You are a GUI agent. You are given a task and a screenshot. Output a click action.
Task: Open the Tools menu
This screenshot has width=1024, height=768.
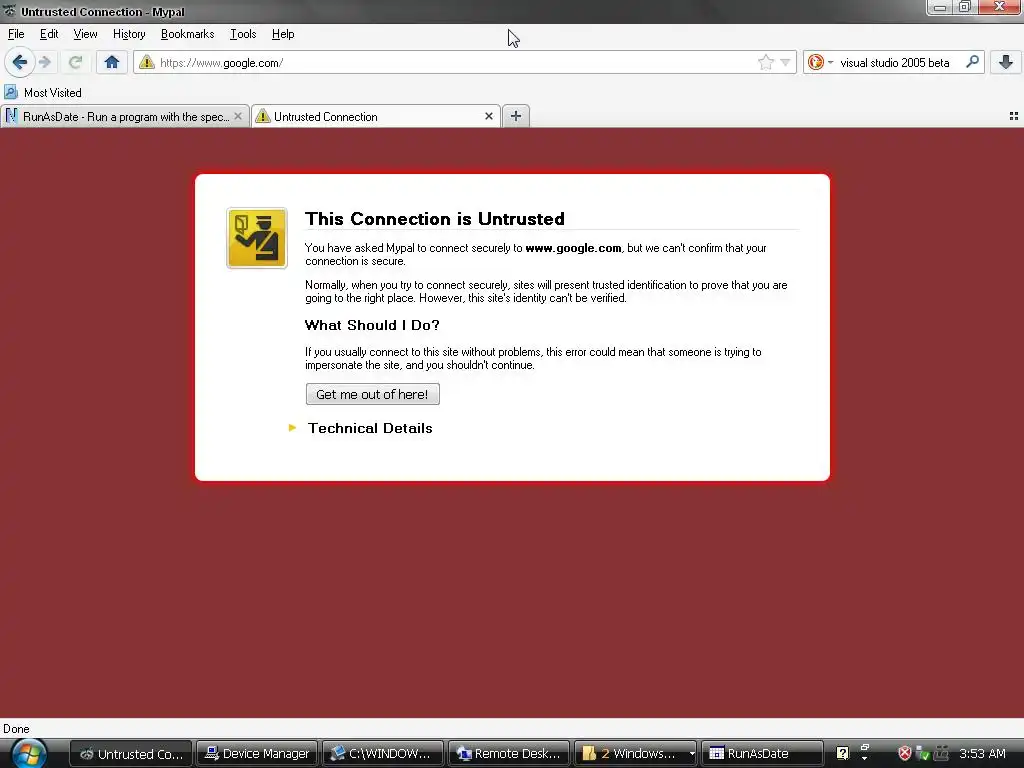click(243, 34)
